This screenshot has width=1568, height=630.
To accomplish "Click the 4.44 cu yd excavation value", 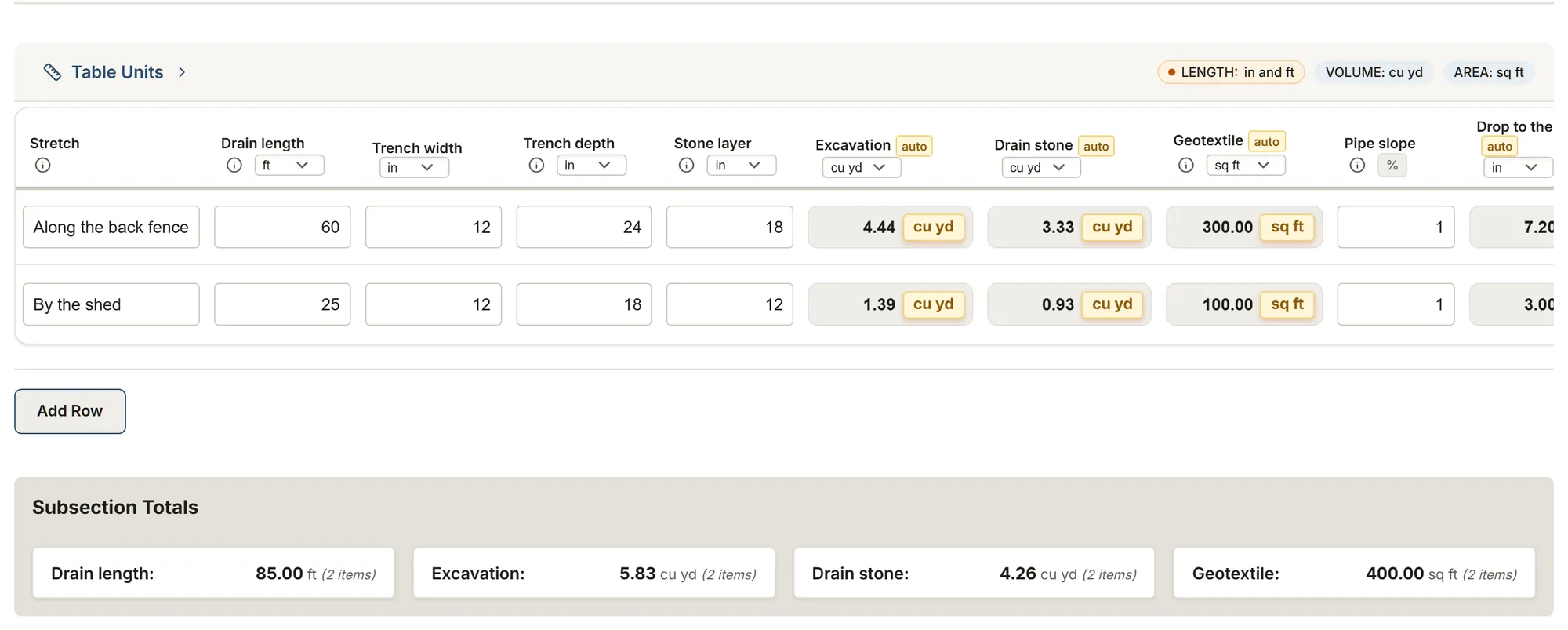I will [891, 227].
